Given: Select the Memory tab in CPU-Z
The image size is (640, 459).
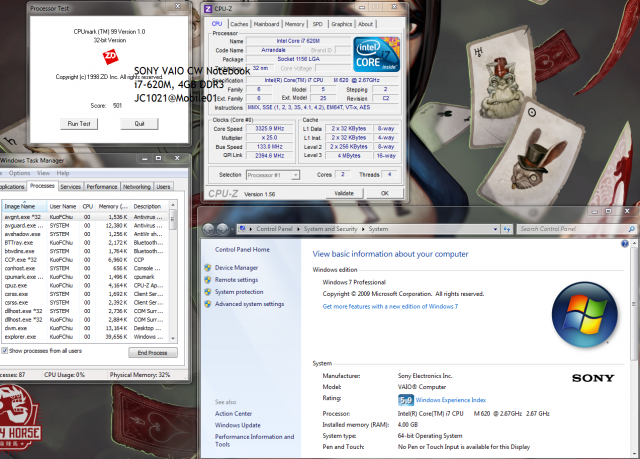Looking at the screenshot, I should [x=295, y=24].
